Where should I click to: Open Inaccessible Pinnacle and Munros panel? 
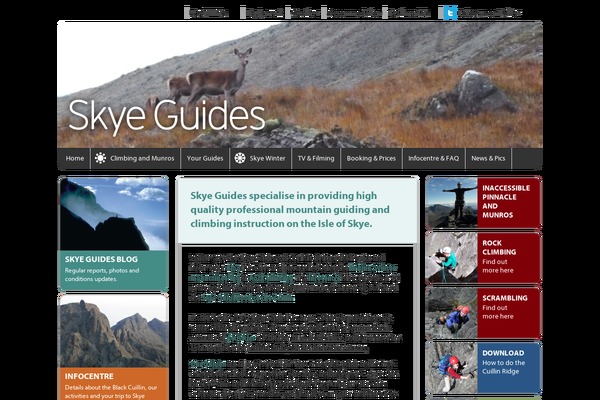(484, 202)
